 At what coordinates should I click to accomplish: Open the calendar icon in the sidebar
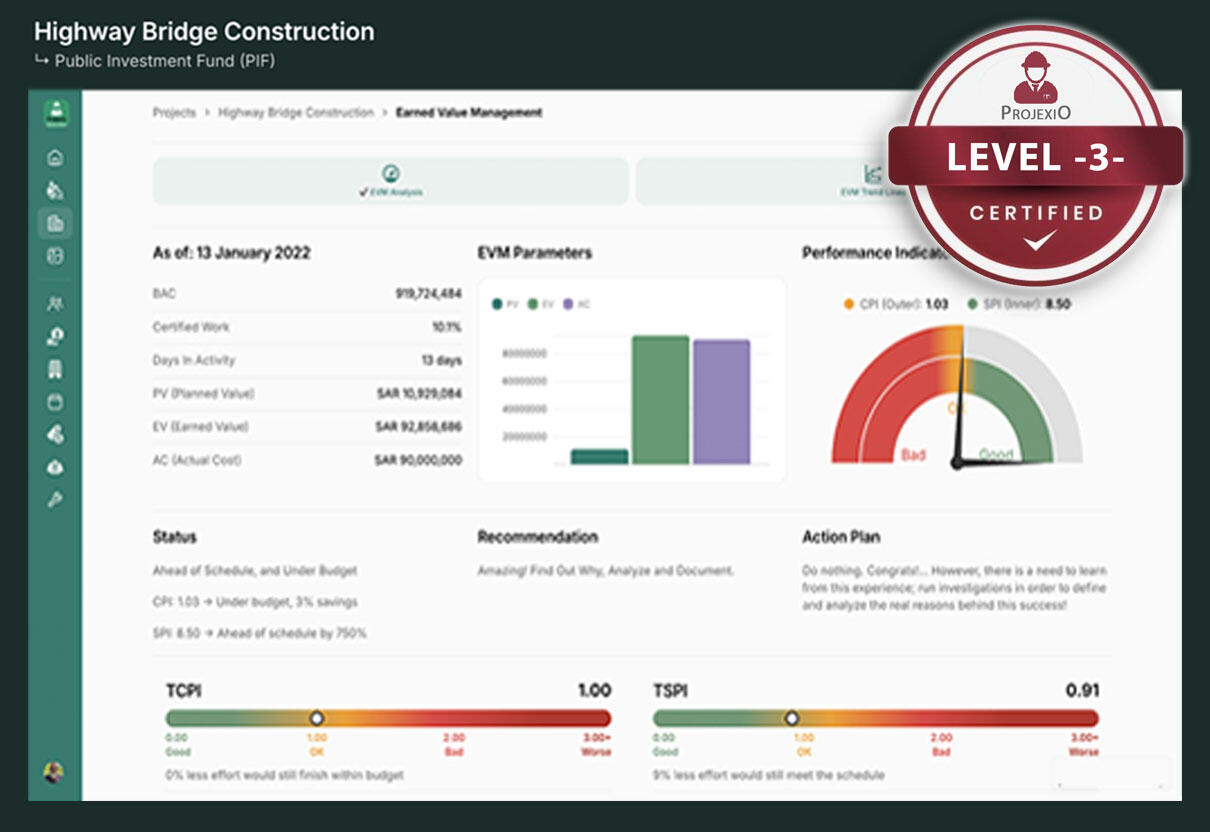(x=55, y=402)
